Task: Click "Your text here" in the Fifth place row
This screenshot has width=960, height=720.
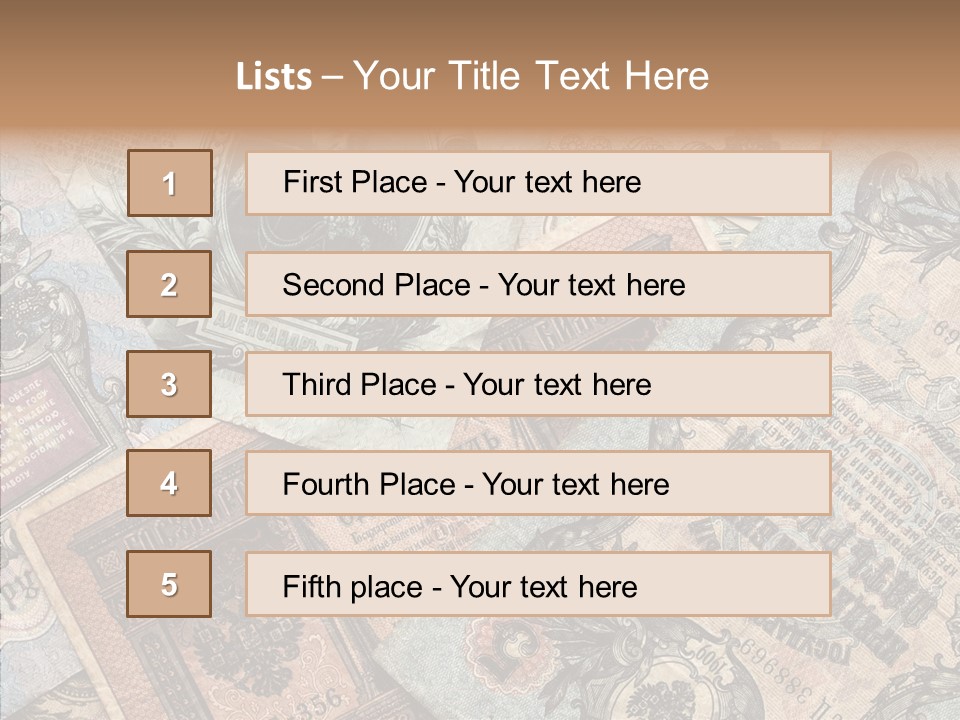Action: 543,586
